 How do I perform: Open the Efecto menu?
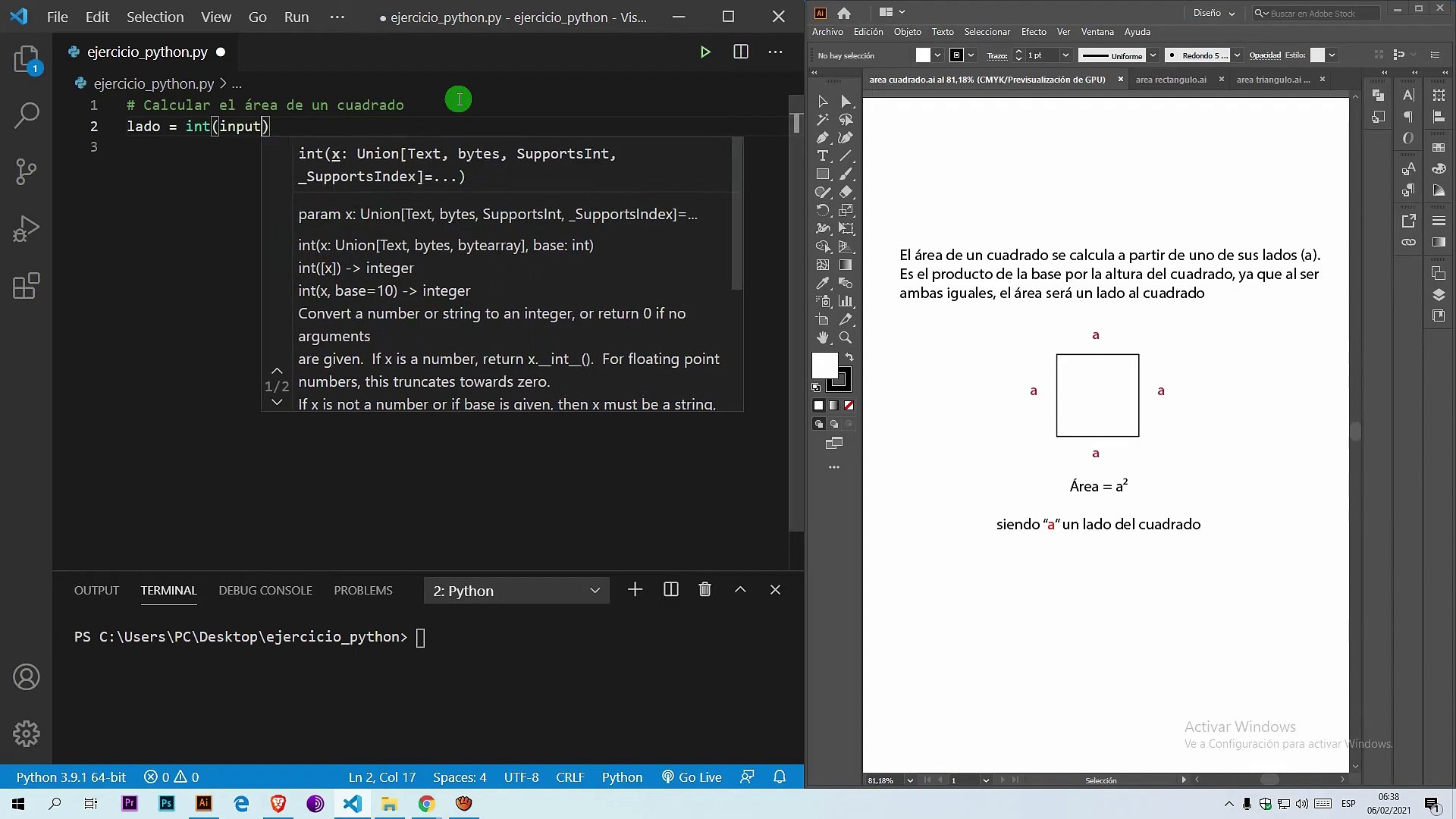(1033, 32)
